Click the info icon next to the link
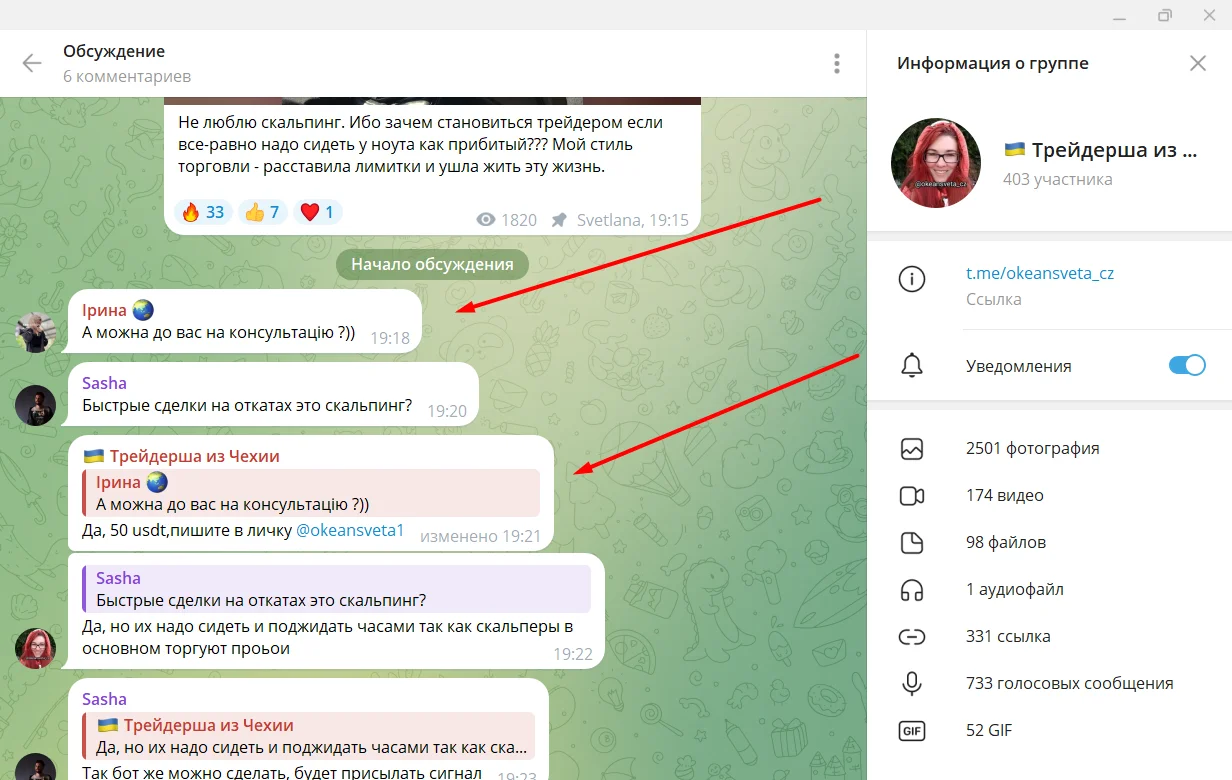This screenshot has width=1232, height=780. pos(912,279)
